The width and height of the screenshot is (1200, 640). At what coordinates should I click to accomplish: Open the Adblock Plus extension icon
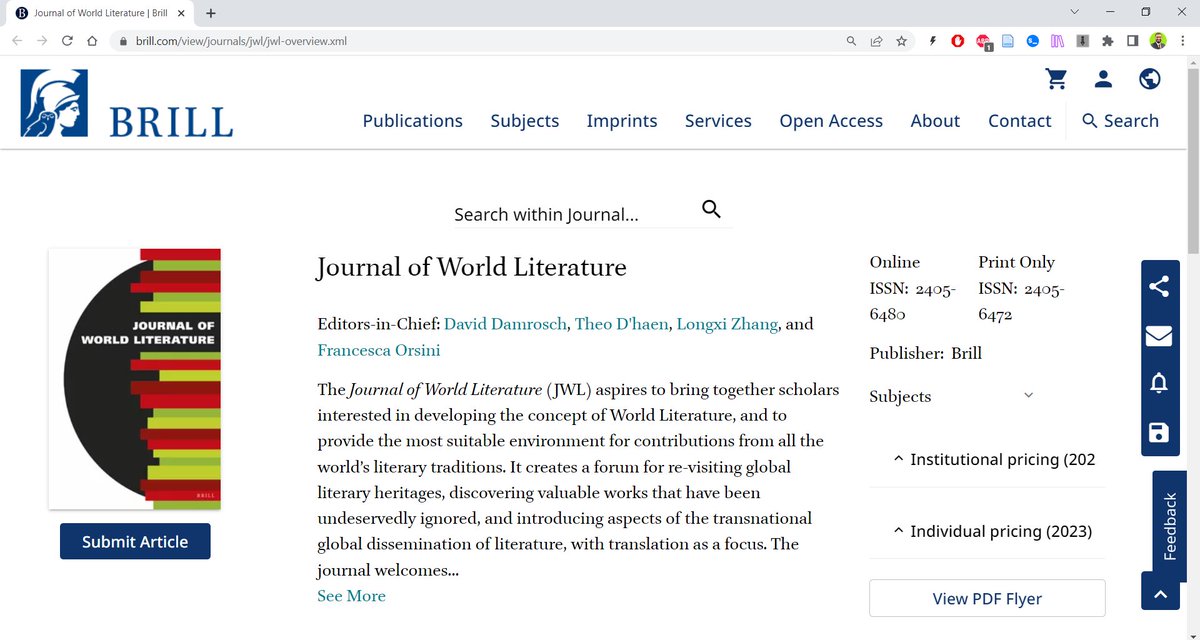(983, 42)
